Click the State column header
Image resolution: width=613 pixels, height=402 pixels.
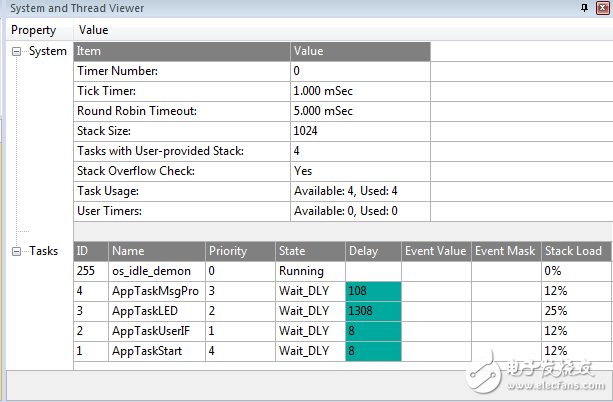click(x=310, y=251)
